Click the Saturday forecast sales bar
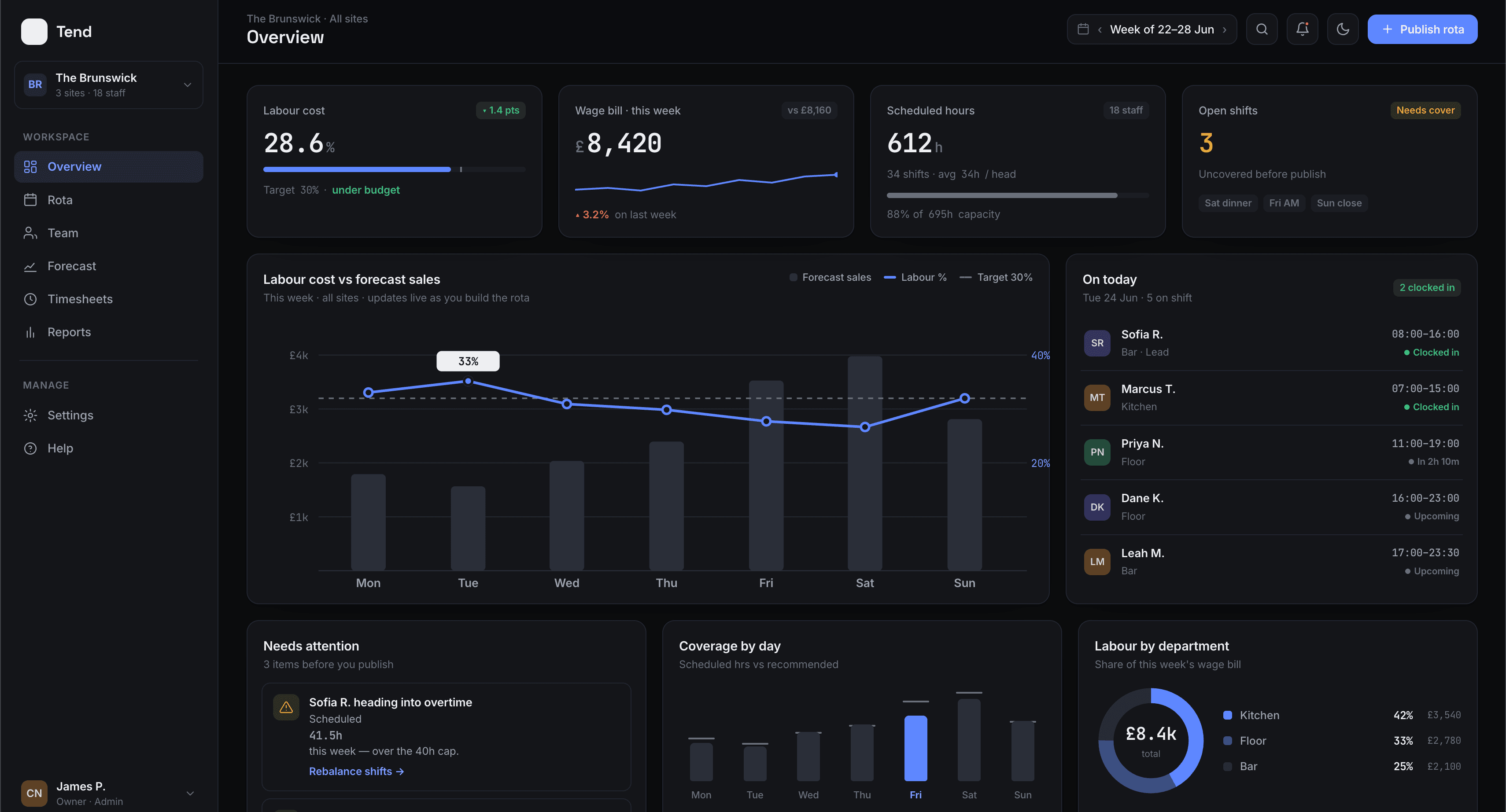Image resolution: width=1506 pixels, height=812 pixels. [x=865, y=463]
